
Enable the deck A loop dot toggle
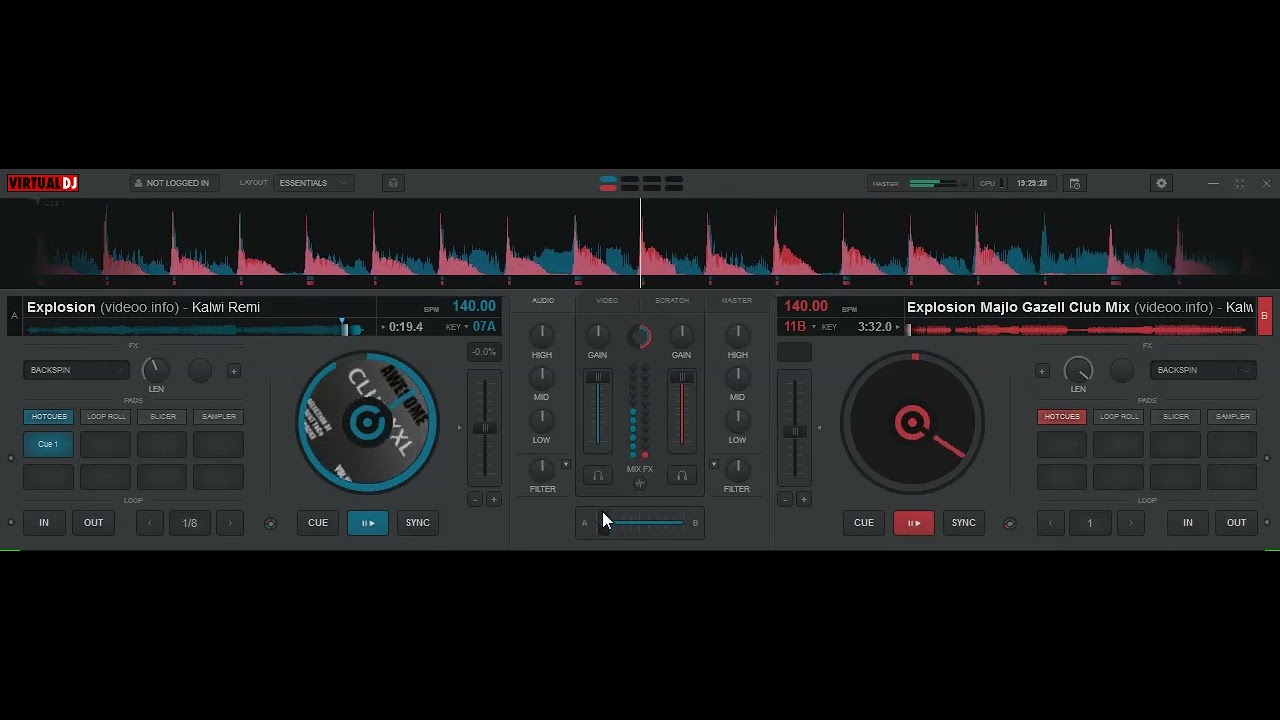[x=11, y=522]
